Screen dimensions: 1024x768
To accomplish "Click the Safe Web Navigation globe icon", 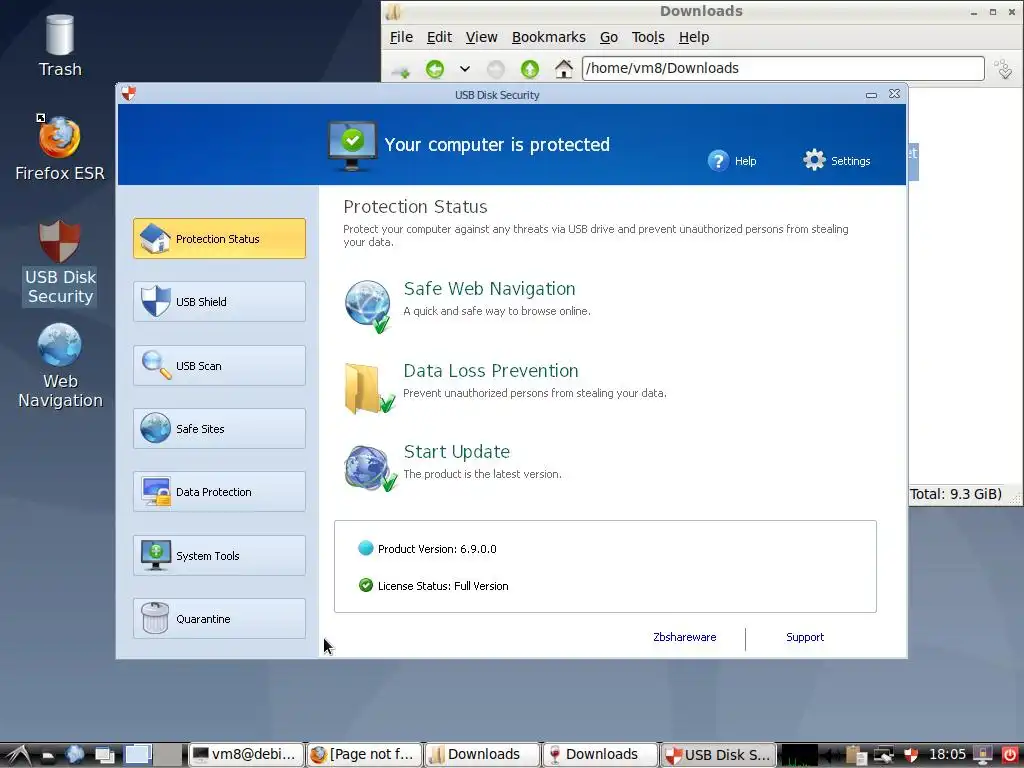I will (x=368, y=306).
